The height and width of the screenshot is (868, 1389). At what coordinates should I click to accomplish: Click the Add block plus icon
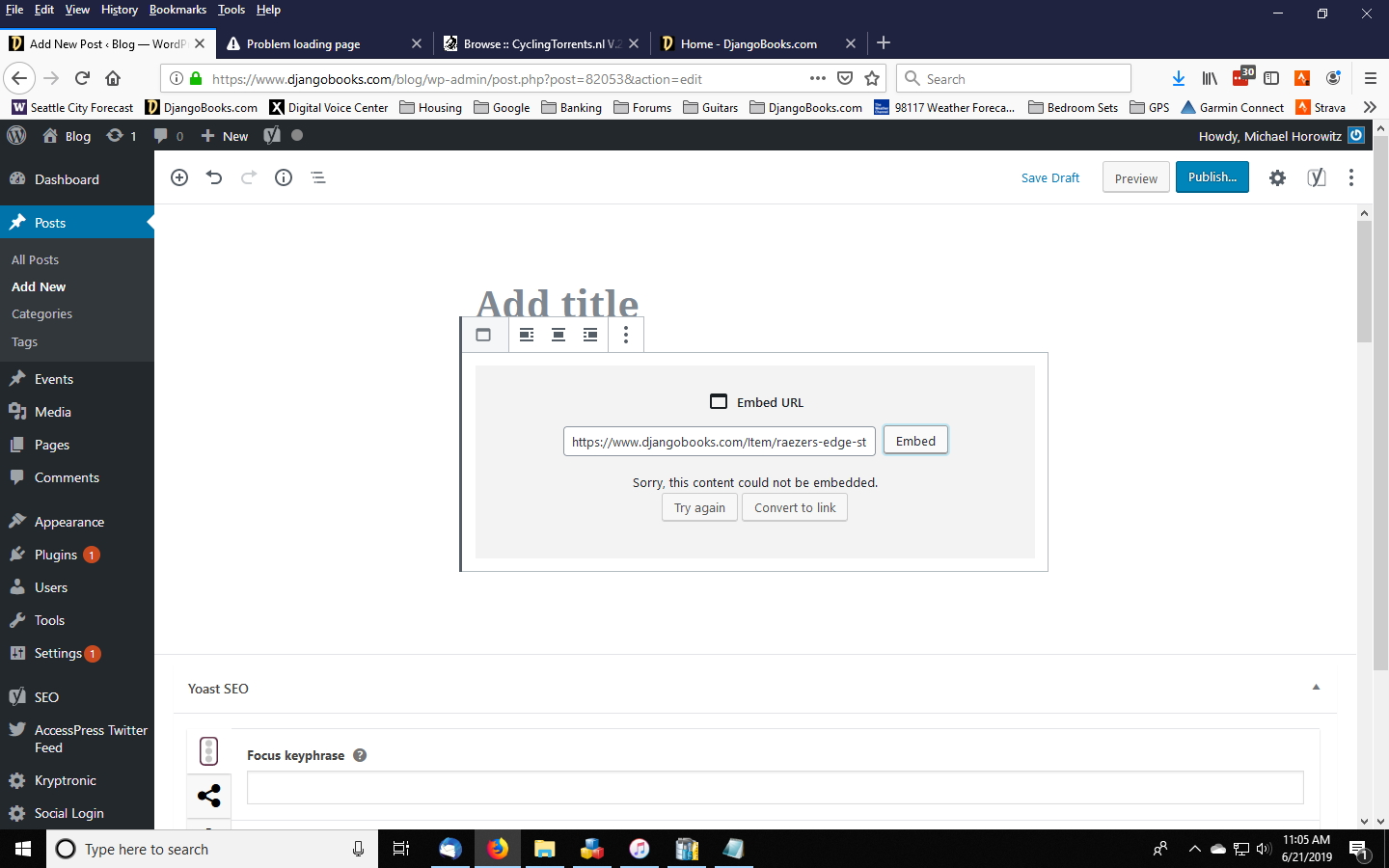point(179,177)
